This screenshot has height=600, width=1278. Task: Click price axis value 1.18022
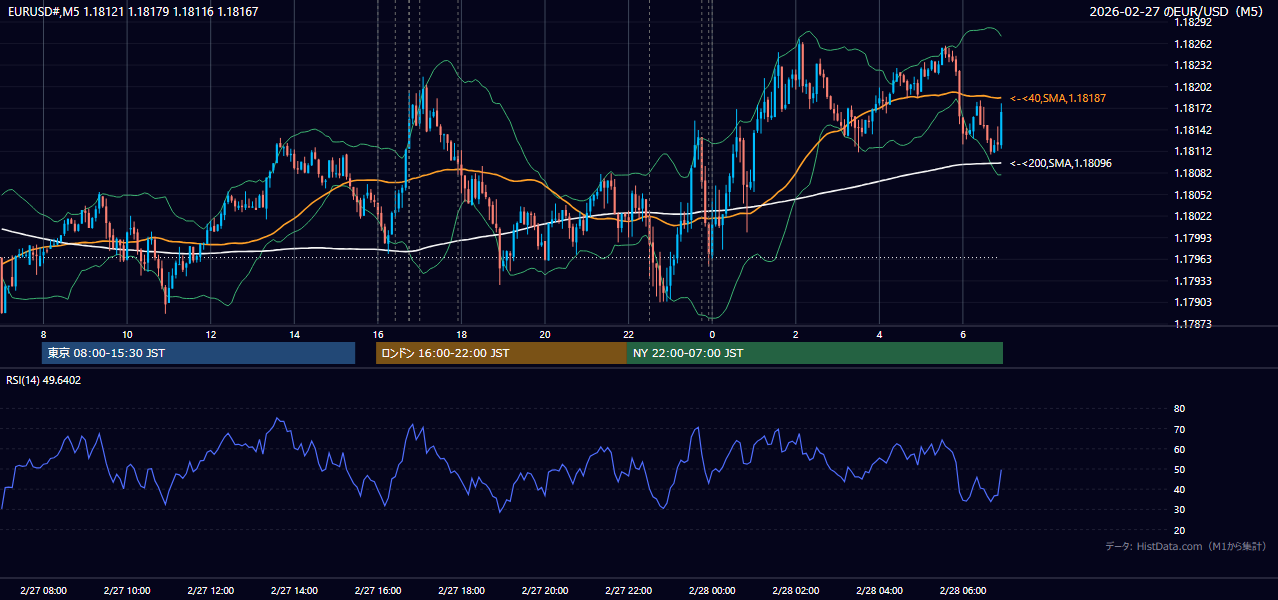[1192, 216]
